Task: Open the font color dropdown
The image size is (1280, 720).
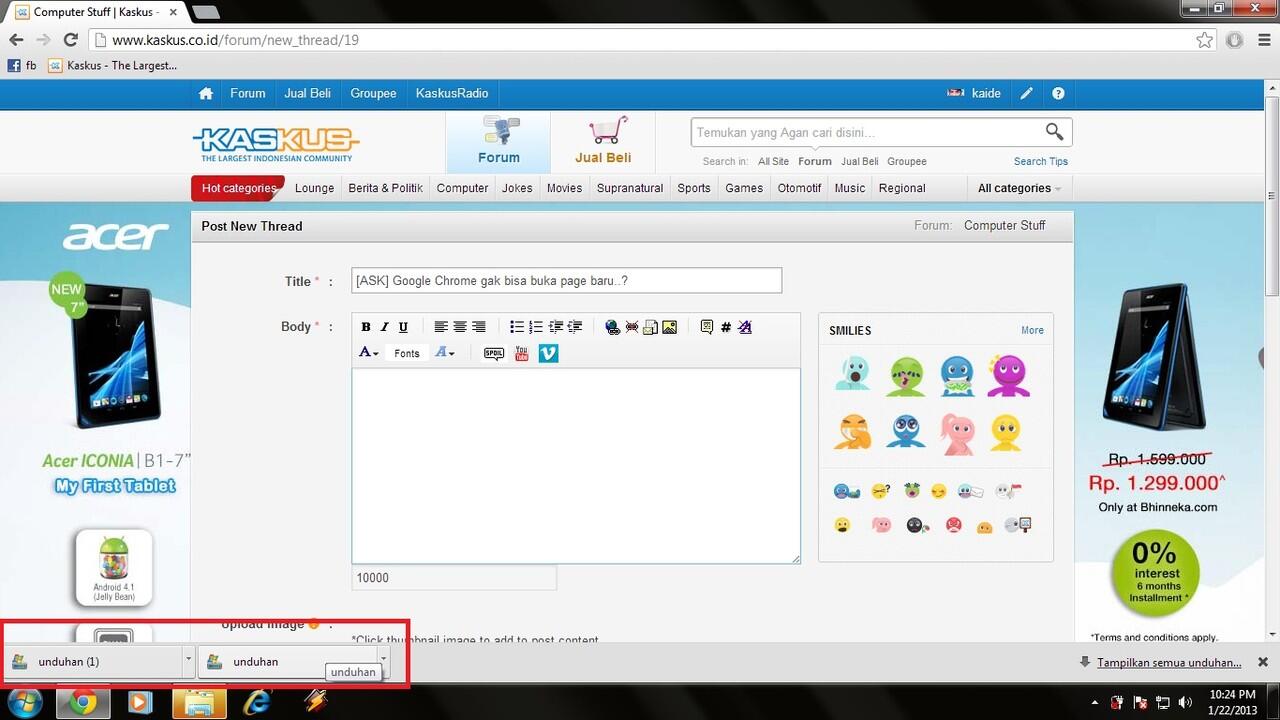Action: (369, 353)
